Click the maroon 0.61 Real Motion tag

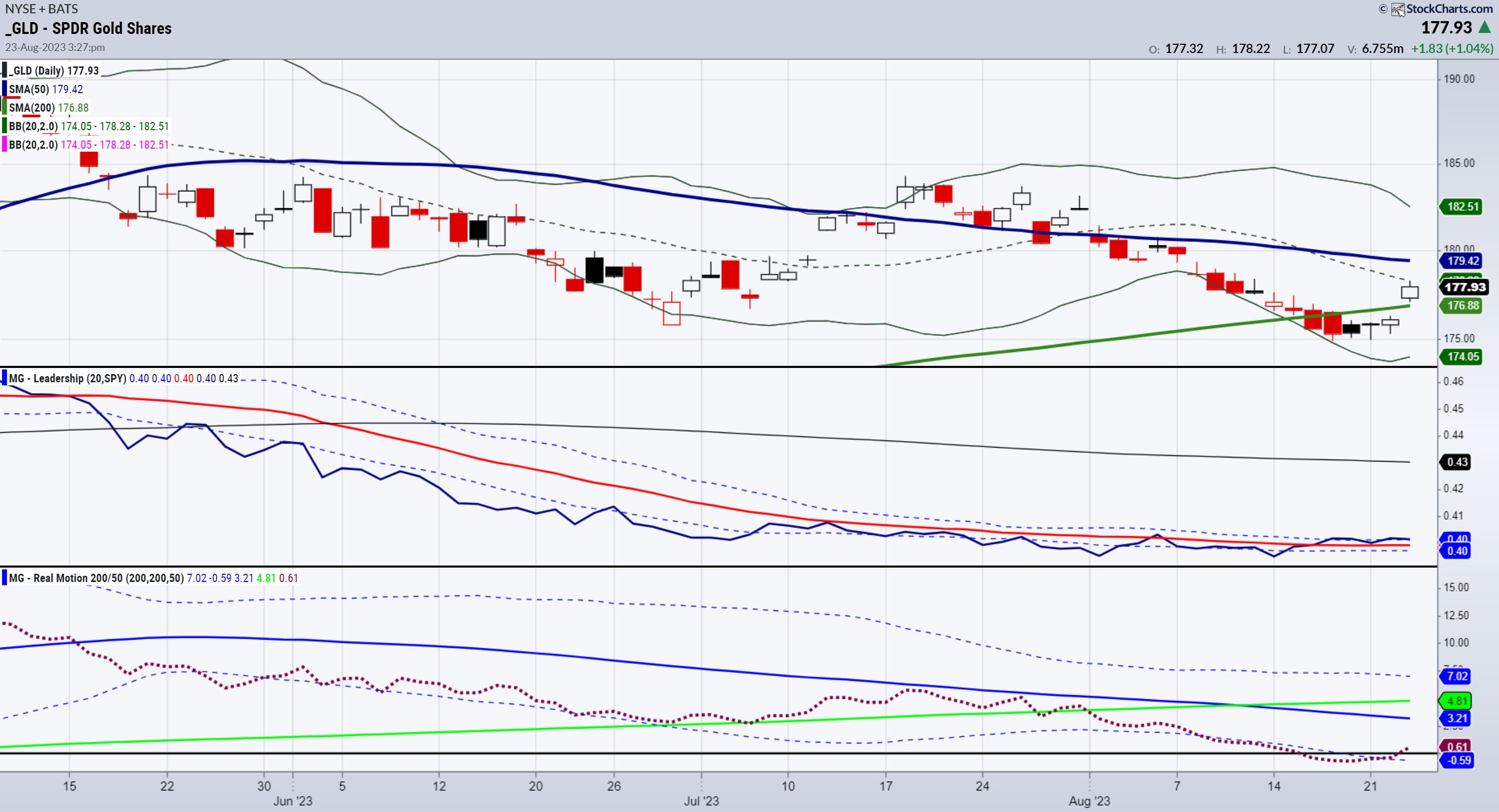coord(1457,746)
